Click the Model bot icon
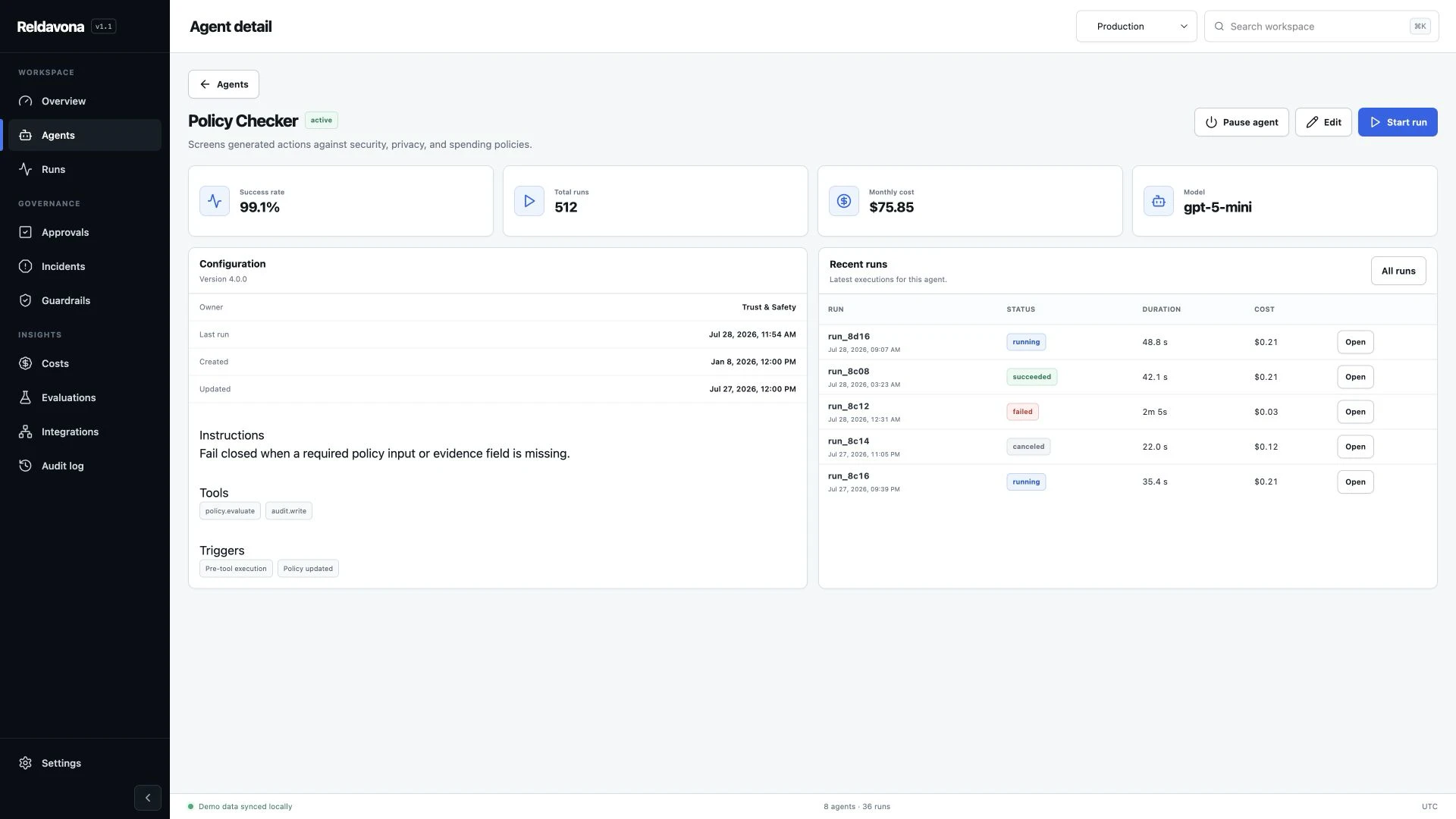The width and height of the screenshot is (1456, 819). (1159, 201)
